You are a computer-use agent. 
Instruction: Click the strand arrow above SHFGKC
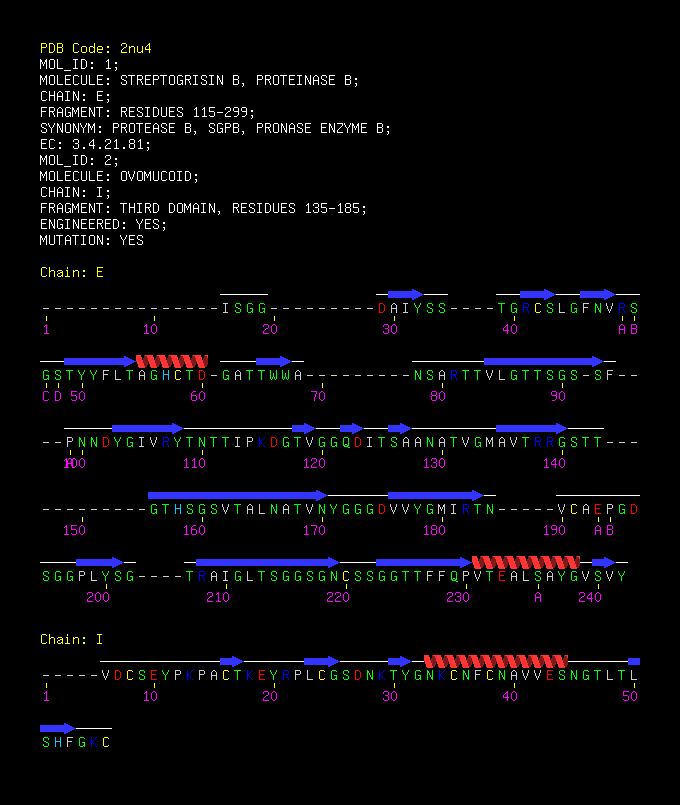point(57,728)
